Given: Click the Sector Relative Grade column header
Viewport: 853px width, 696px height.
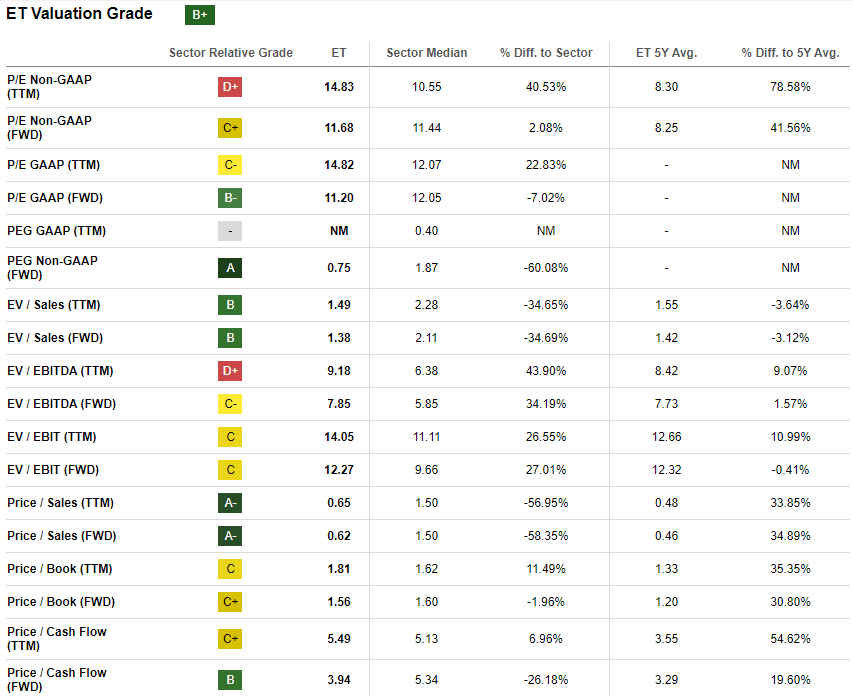Looking at the screenshot, I should 230,53.
